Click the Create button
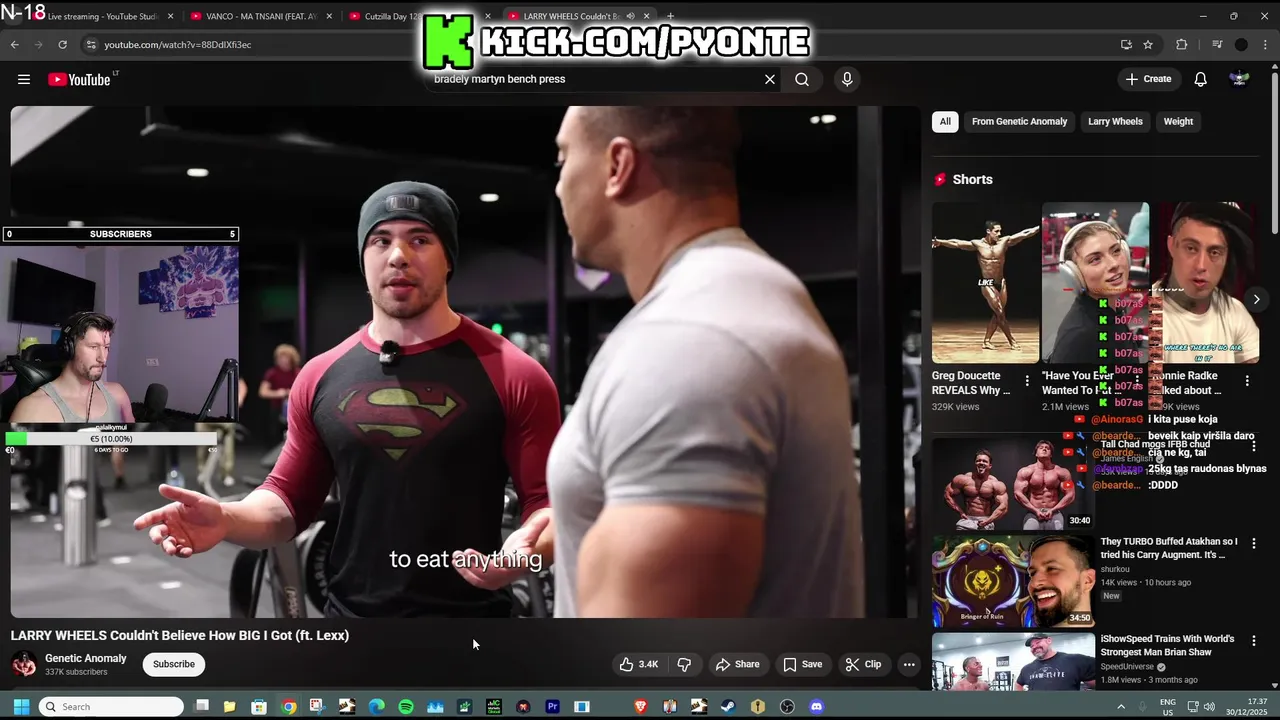Image resolution: width=1280 pixels, height=720 pixels. (x=1148, y=79)
